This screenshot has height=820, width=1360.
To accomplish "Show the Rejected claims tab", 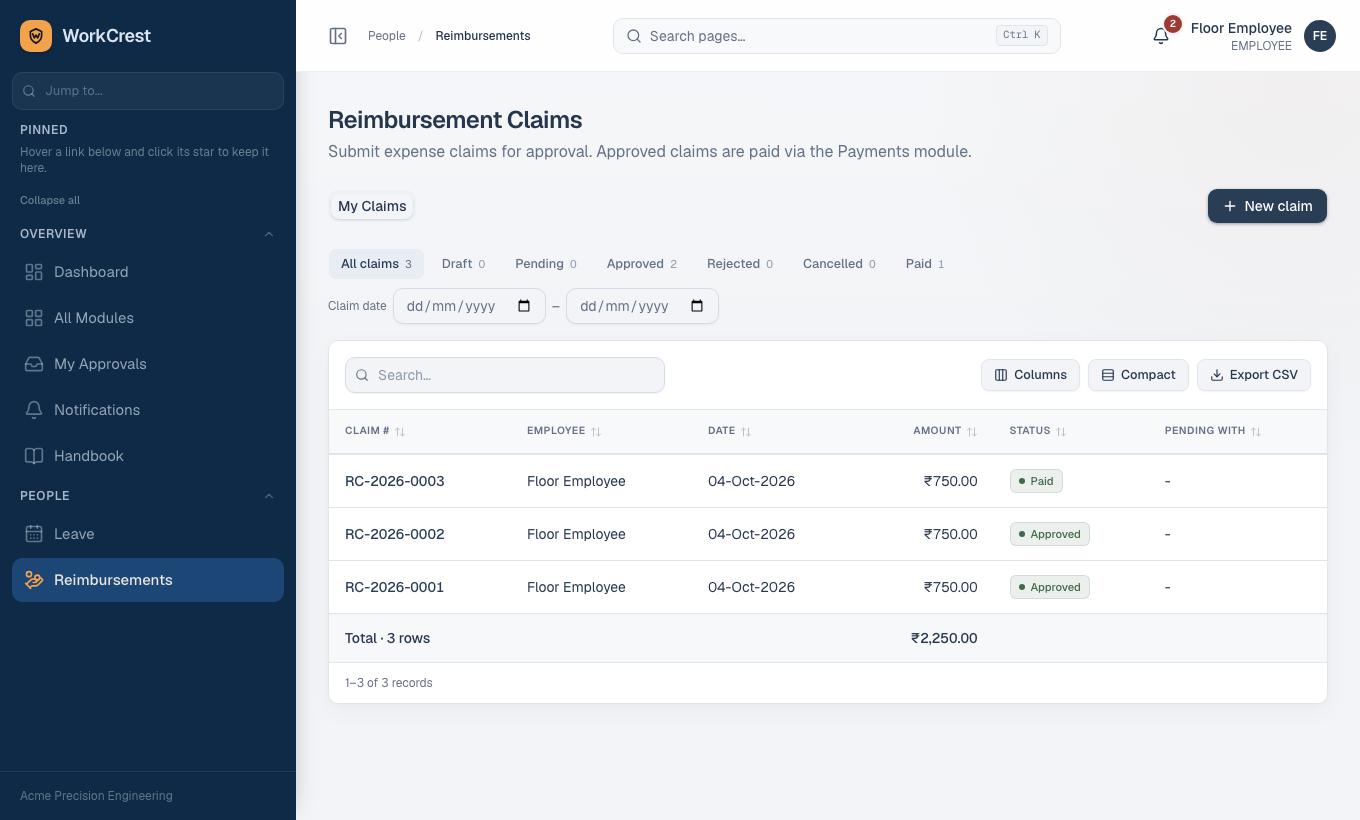I will click(740, 264).
